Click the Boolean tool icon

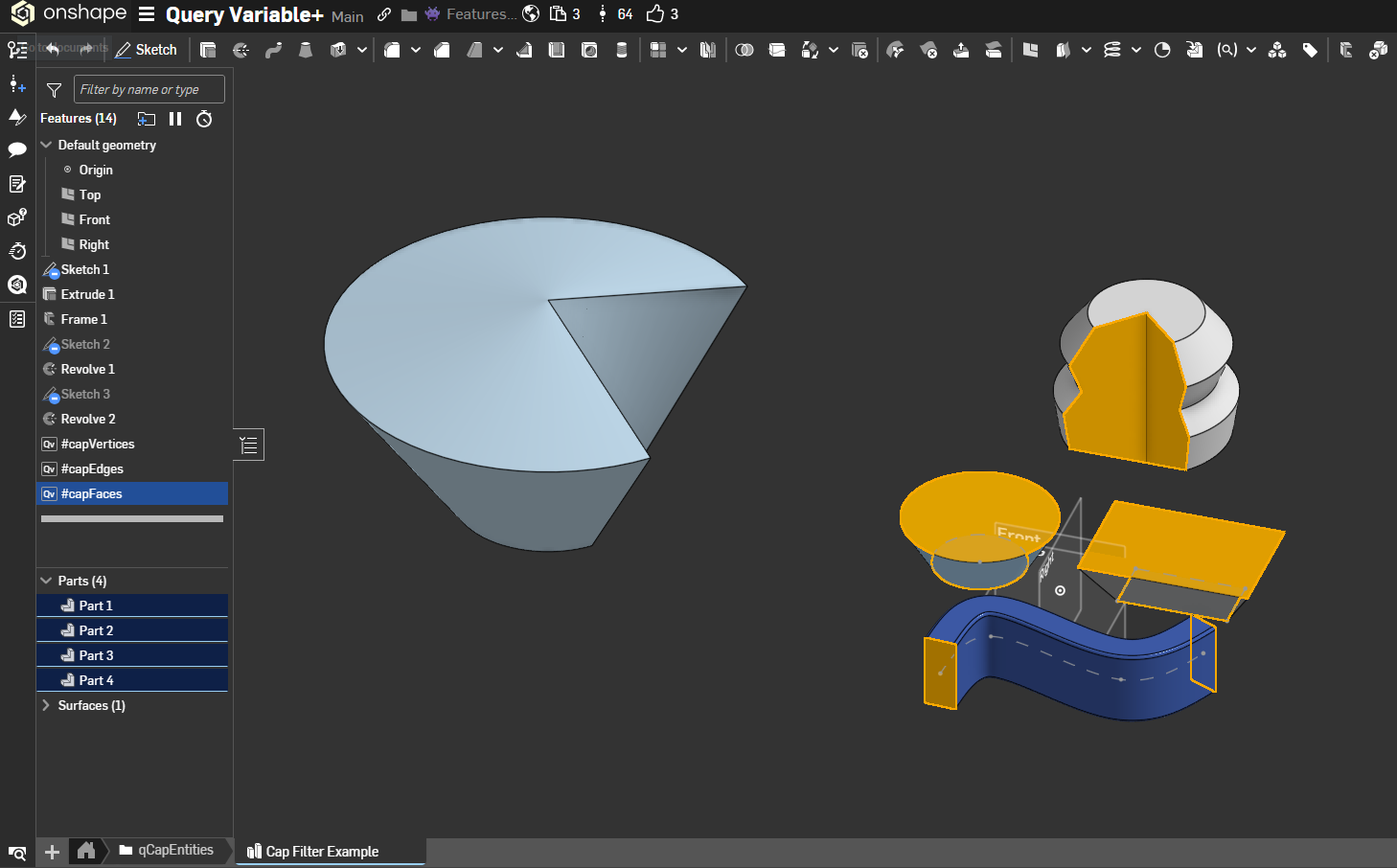pyautogui.click(x=744, y=50)
